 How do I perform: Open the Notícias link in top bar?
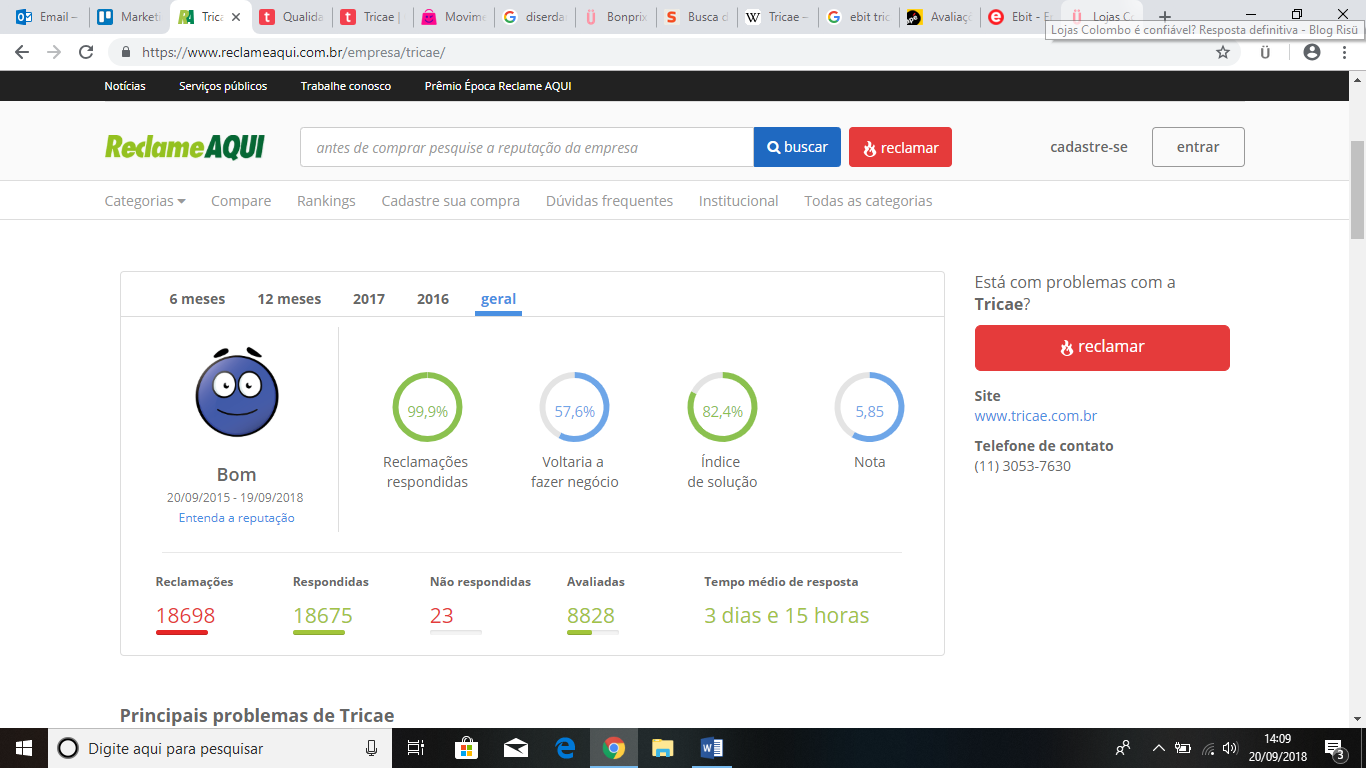(125, 86)
